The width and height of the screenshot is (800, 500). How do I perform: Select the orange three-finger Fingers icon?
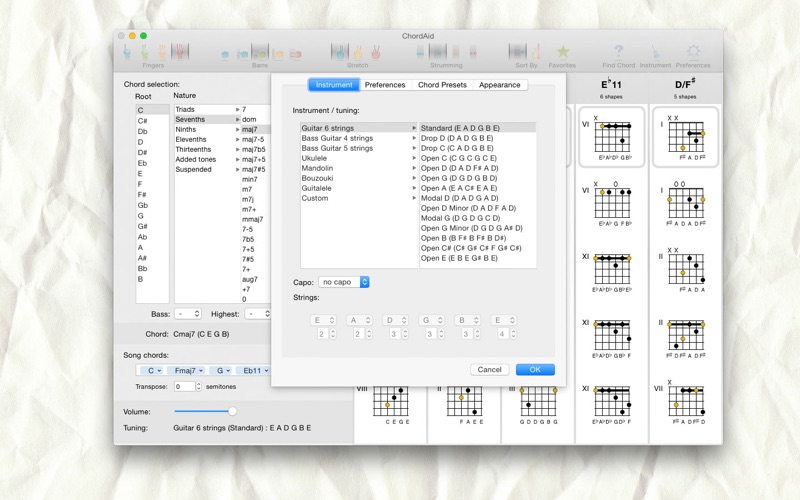click(x=162, y=52)
